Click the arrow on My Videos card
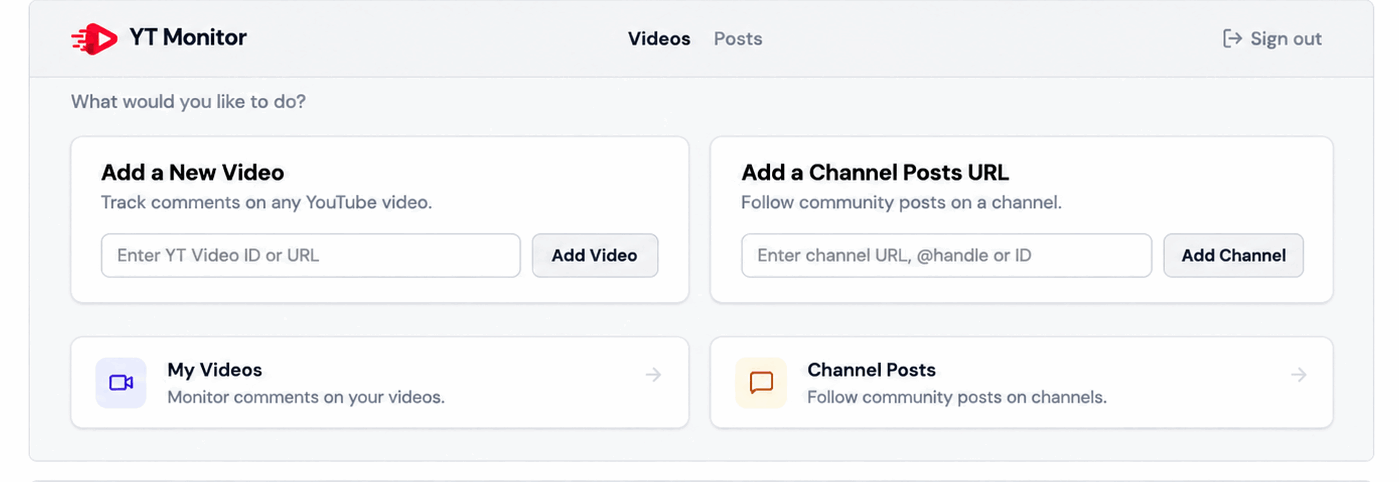1399x482 pixels. pos(653,375)
